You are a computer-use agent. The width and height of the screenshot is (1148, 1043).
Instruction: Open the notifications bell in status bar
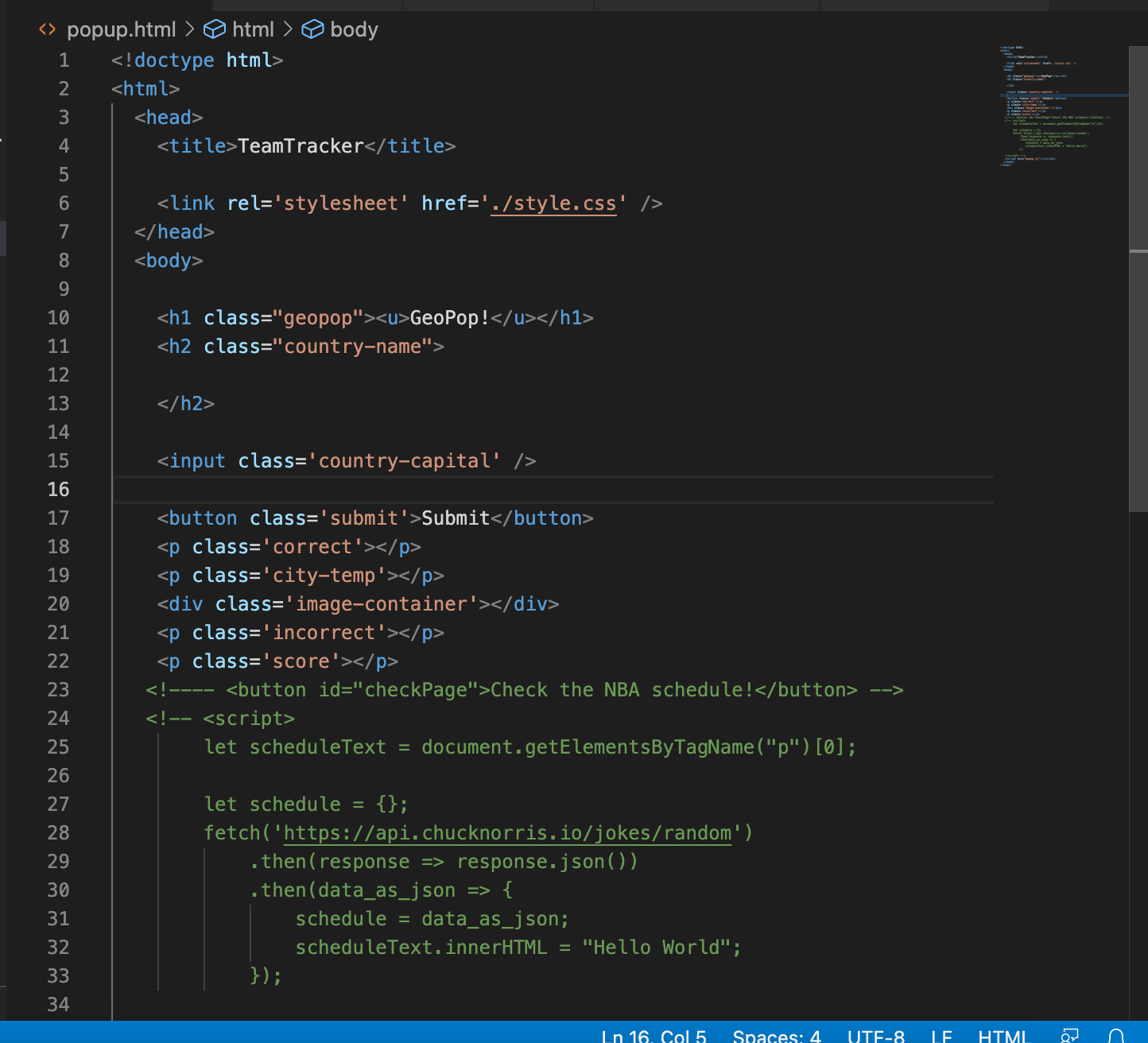click(x=1116, y=1035)
